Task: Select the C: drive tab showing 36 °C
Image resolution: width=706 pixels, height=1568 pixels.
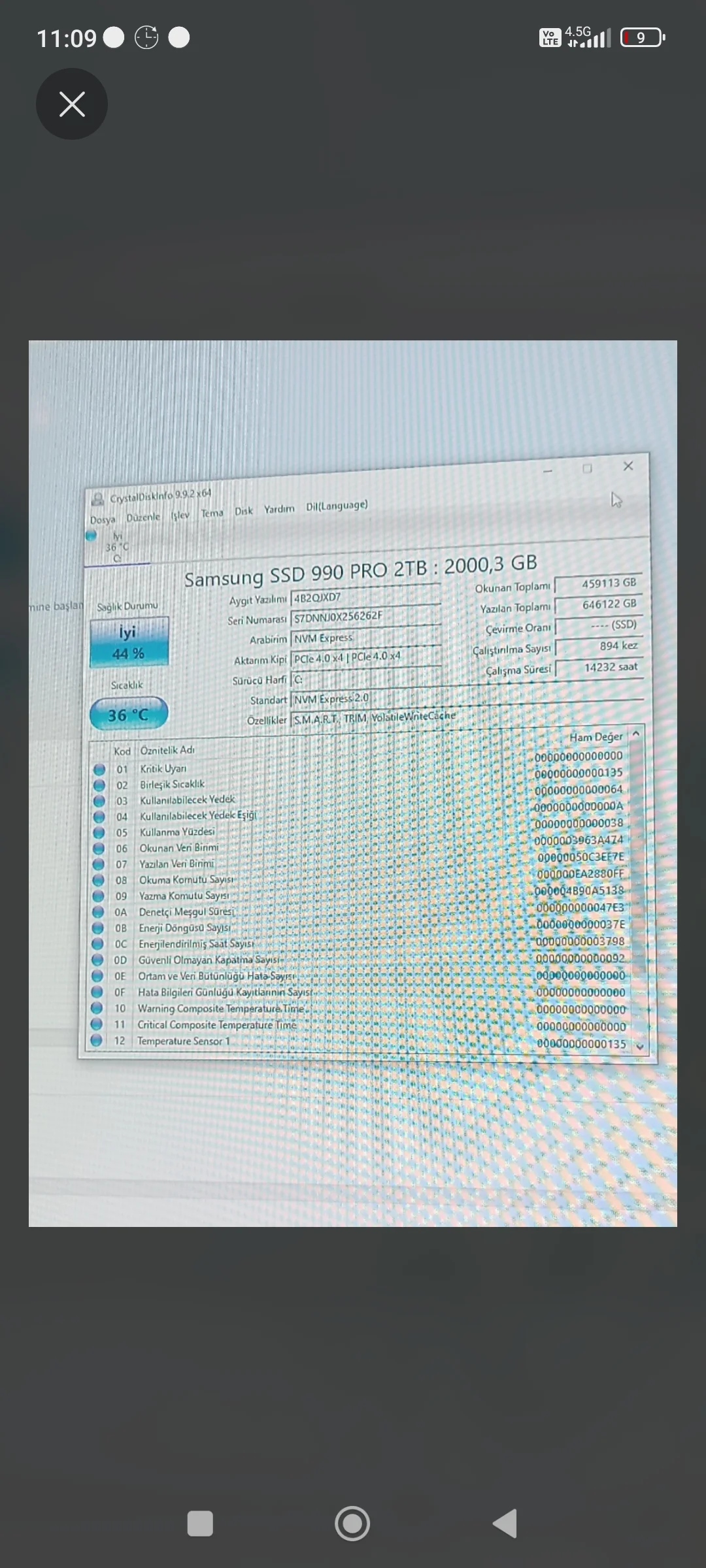Action: click(x=117, y=547)
